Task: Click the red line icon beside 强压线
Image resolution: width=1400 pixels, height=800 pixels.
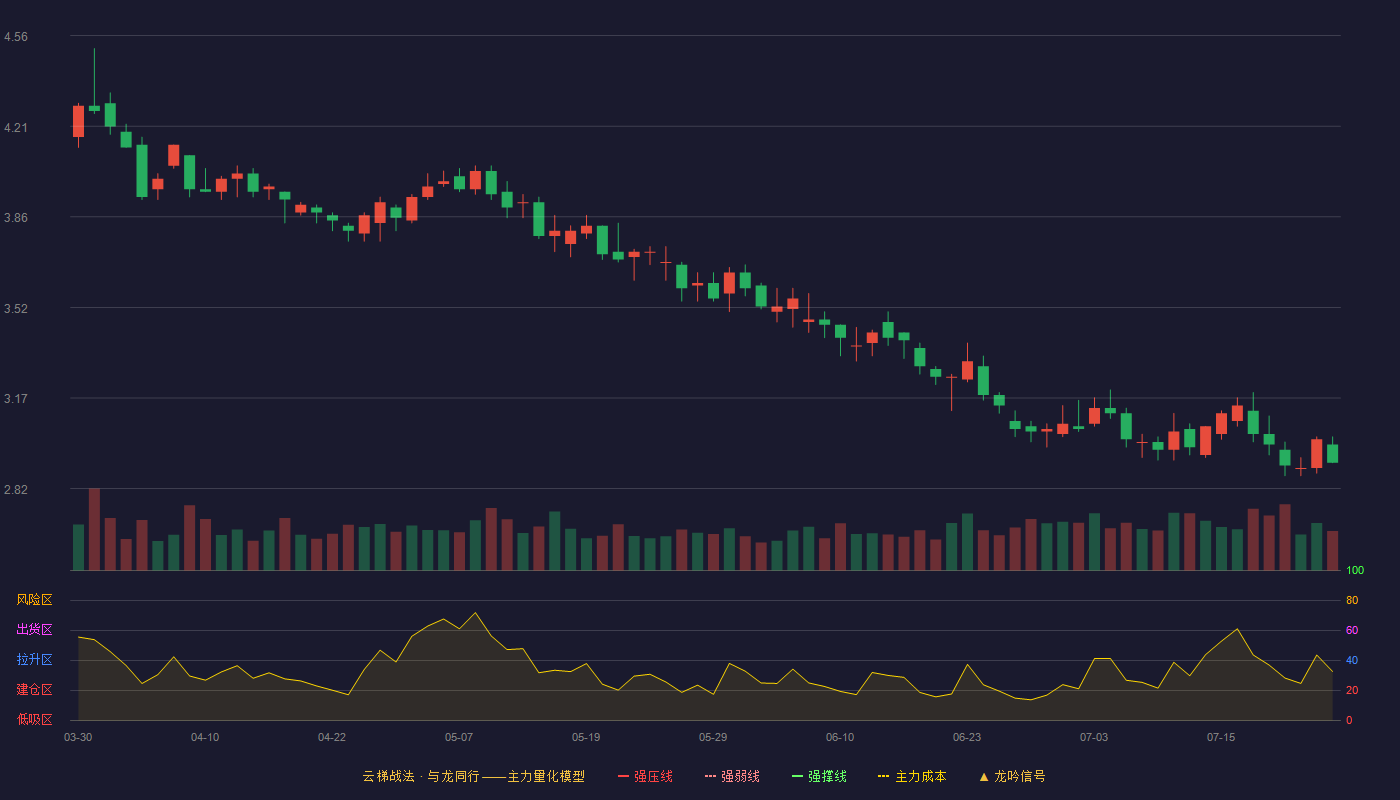Action: (x=624, y=776)
